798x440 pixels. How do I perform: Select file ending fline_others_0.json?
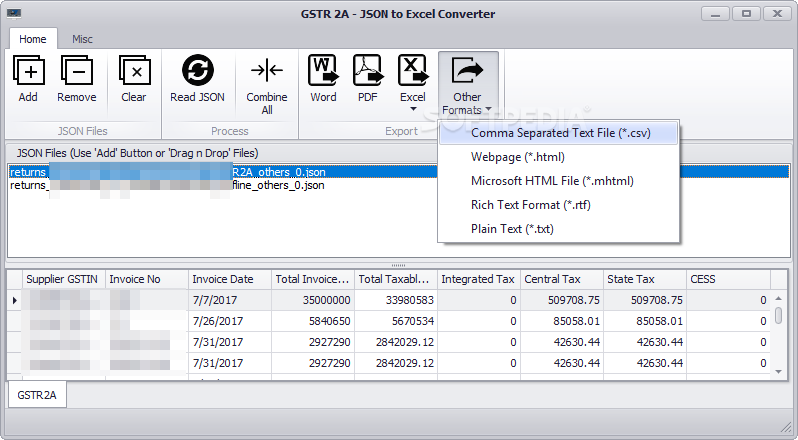[398, 185]
